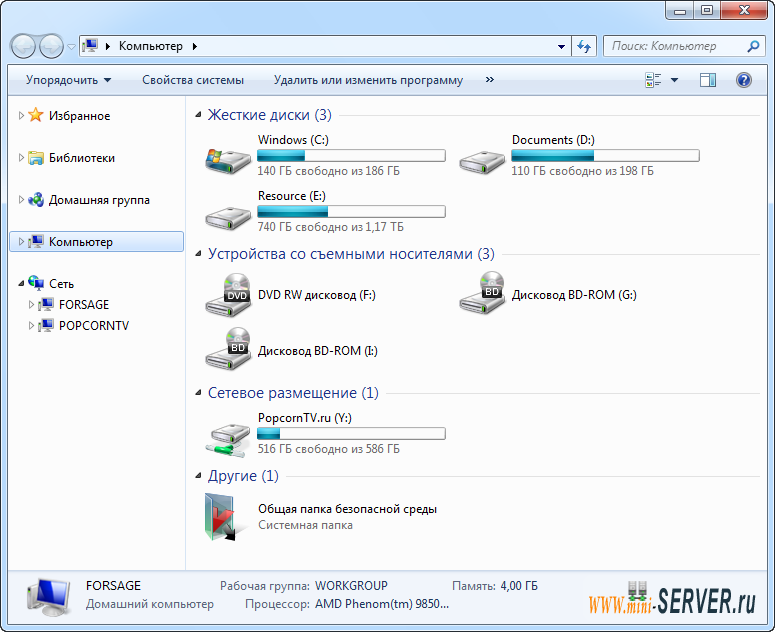
Task: Click the Documents (D:) usage bar
Action: click(605, 156)
